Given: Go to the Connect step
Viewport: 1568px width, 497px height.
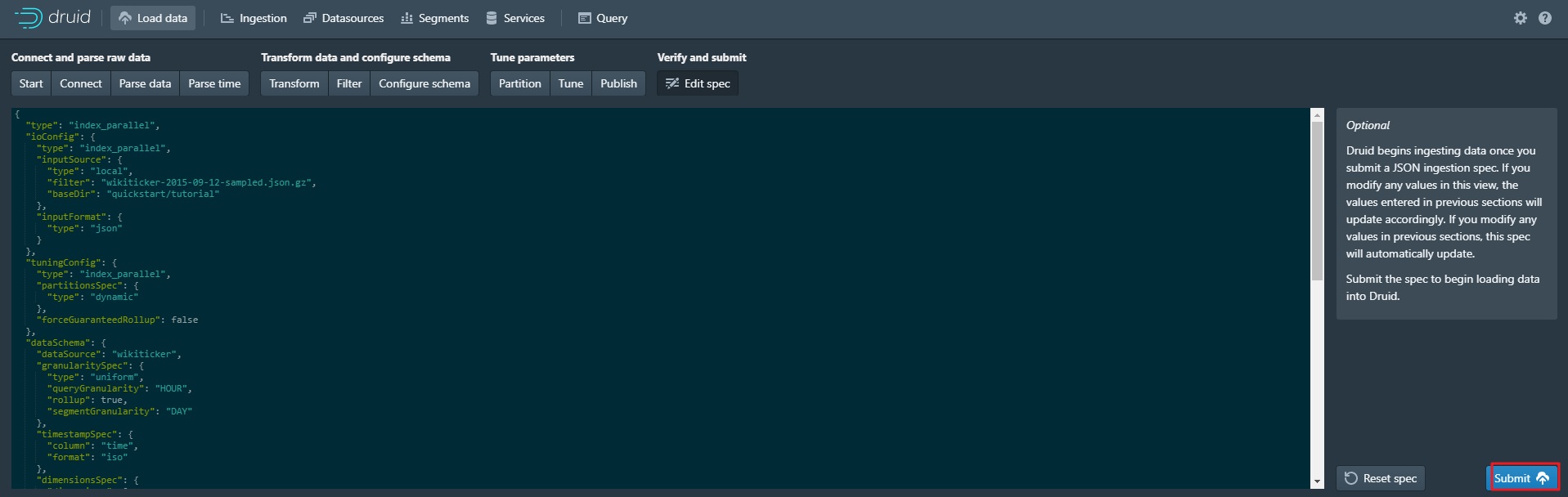Looking at the screenshot, I should coord(81,83).
